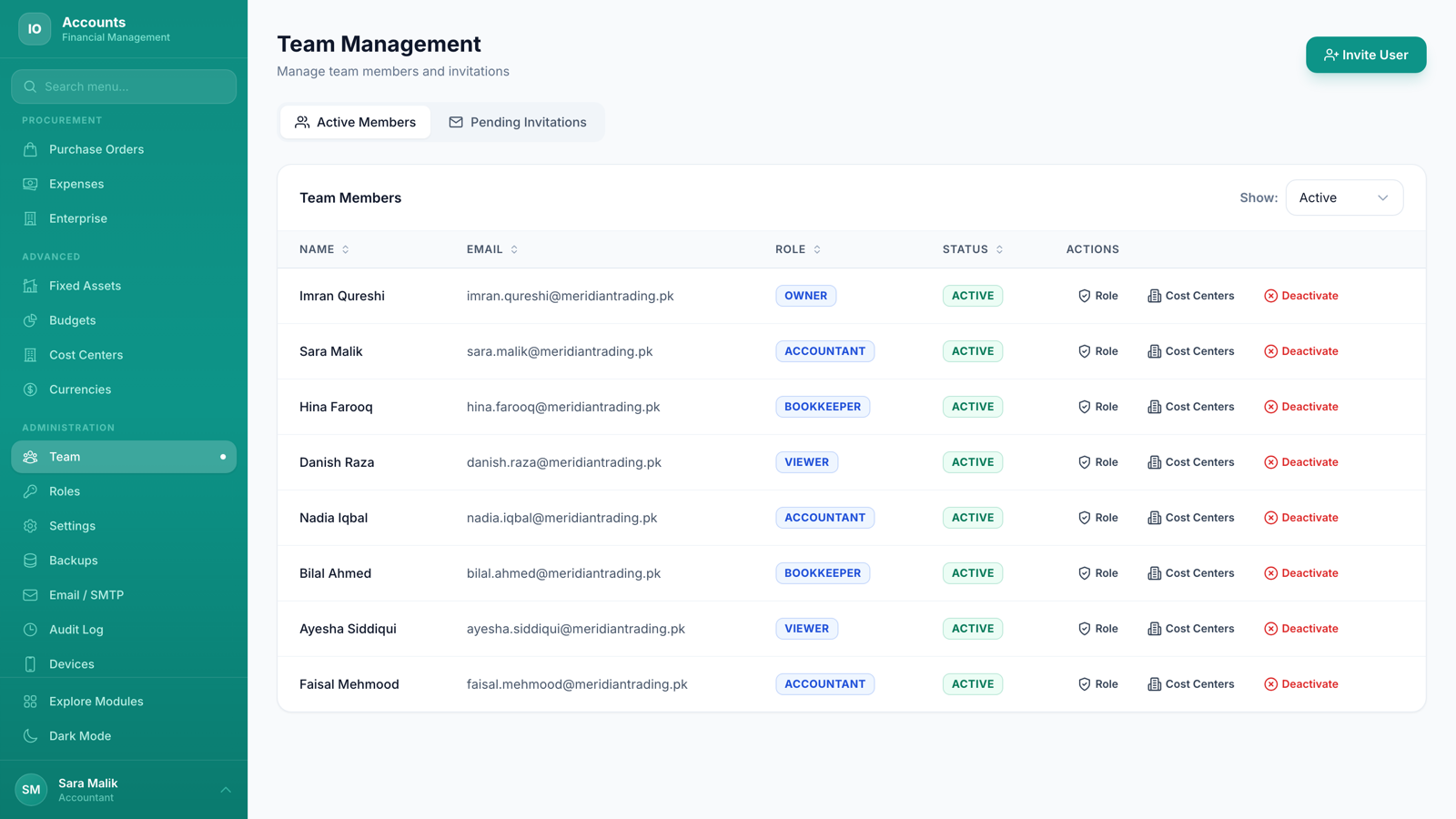Click the Settings gear icon

pyautogui.click(x=30, y=526)
